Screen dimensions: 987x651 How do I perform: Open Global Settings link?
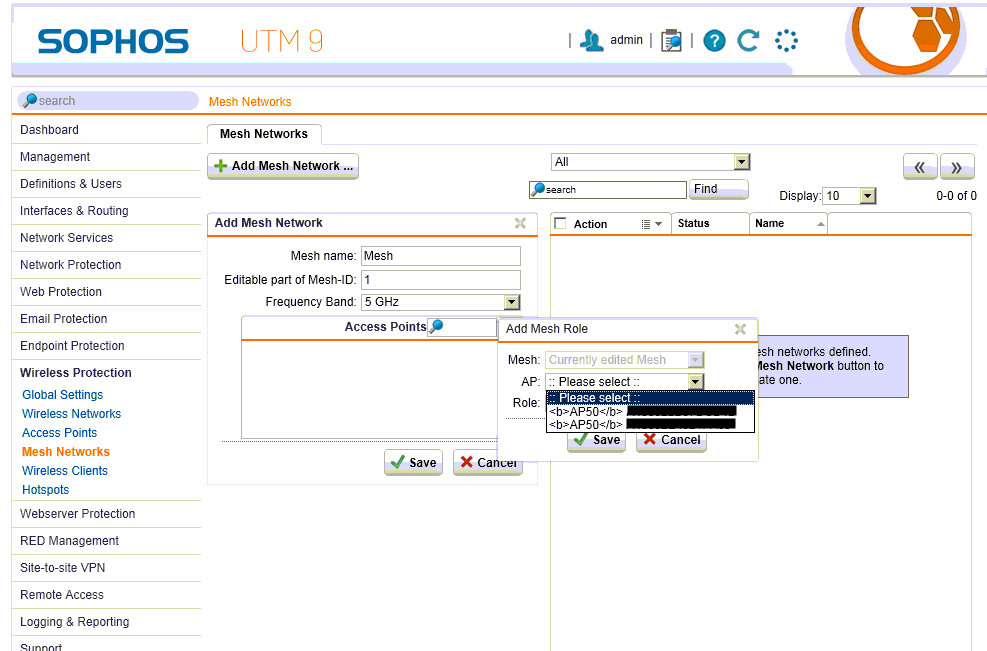62,395
